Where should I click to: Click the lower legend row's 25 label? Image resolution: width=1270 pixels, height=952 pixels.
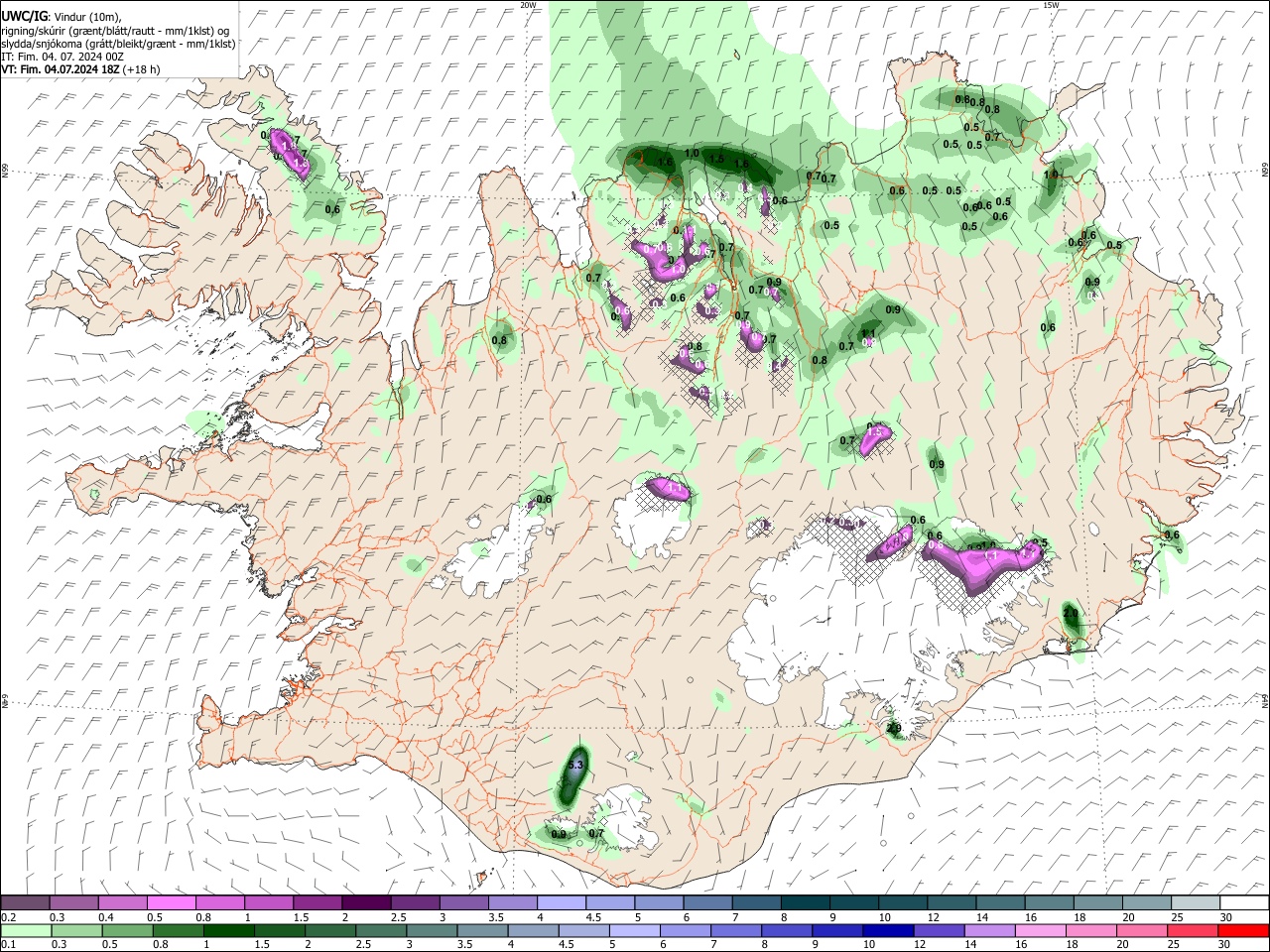[x=1176, y=944]
